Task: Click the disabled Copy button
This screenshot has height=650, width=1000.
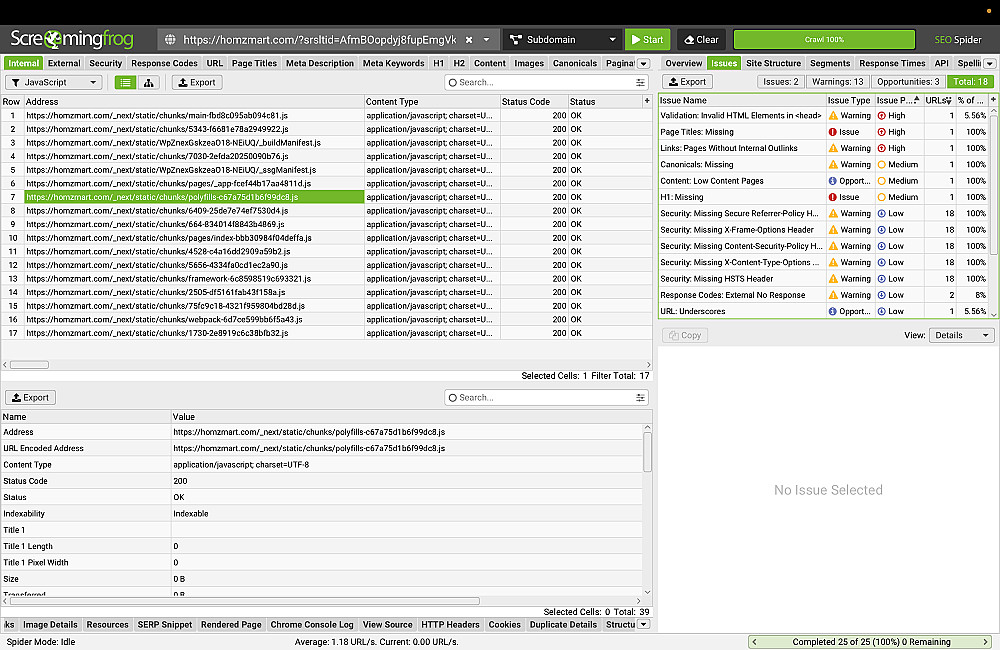Action: (685, 335)
